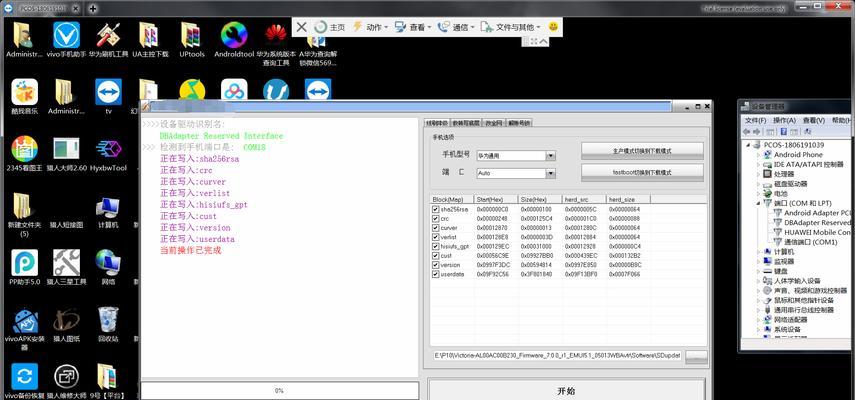The width and height of the screenshot is (855, 400).
Task: Expand the 处理器 node in Device Manager
Action: [x=758, y=174]
